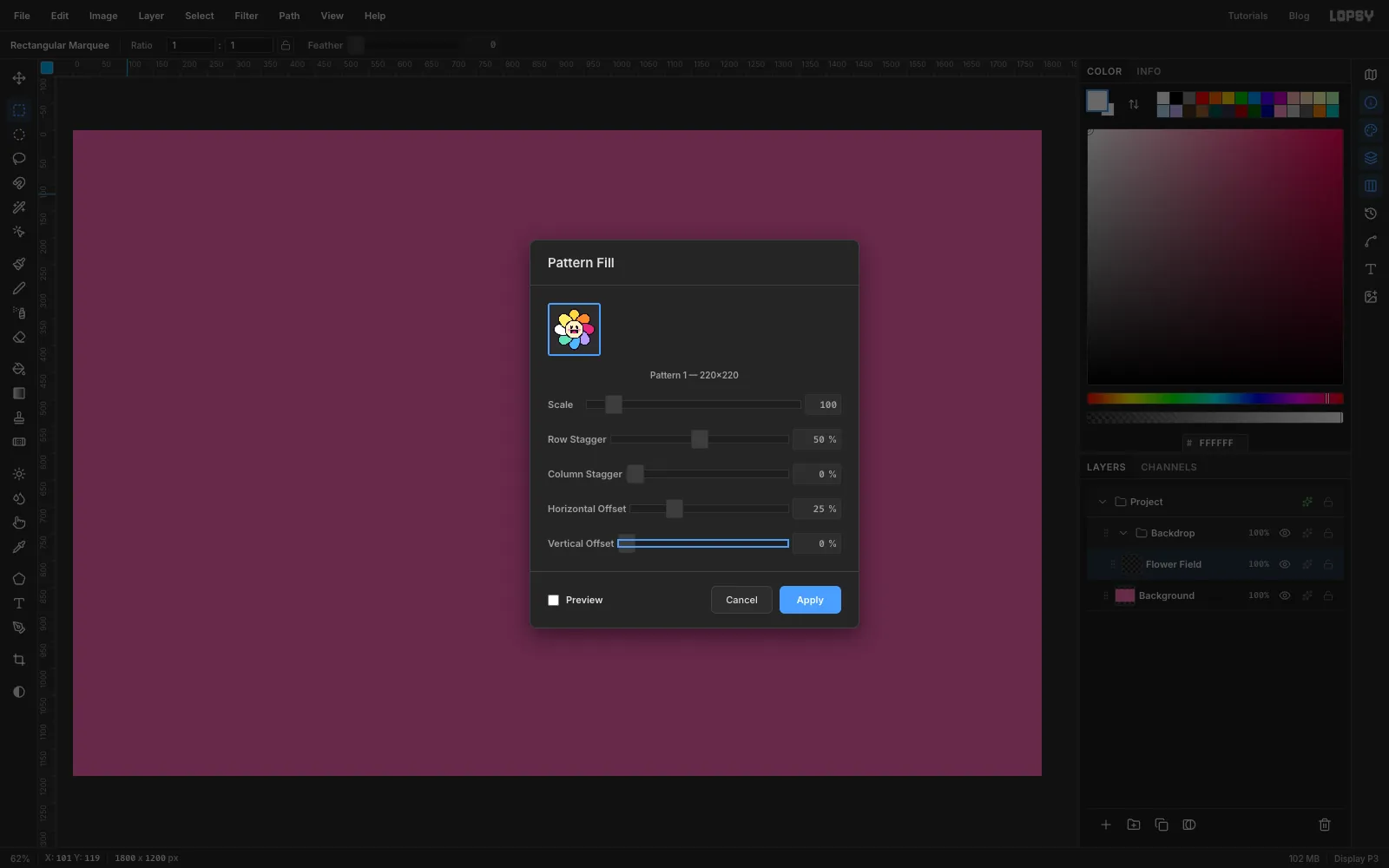Select the Gradient tool

19,393
